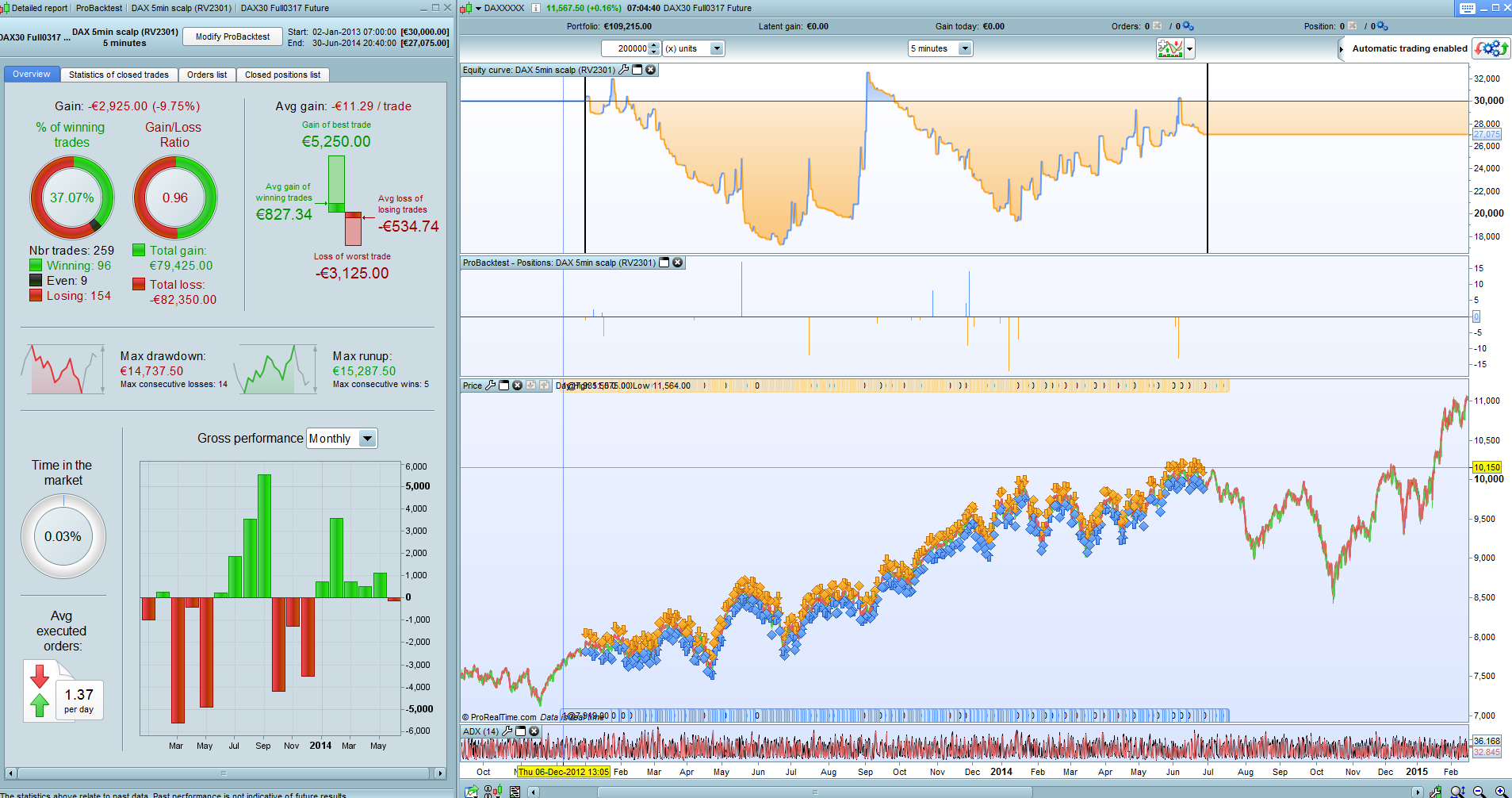Click the Nbr trades: 259 text

(x=71, y=251)
